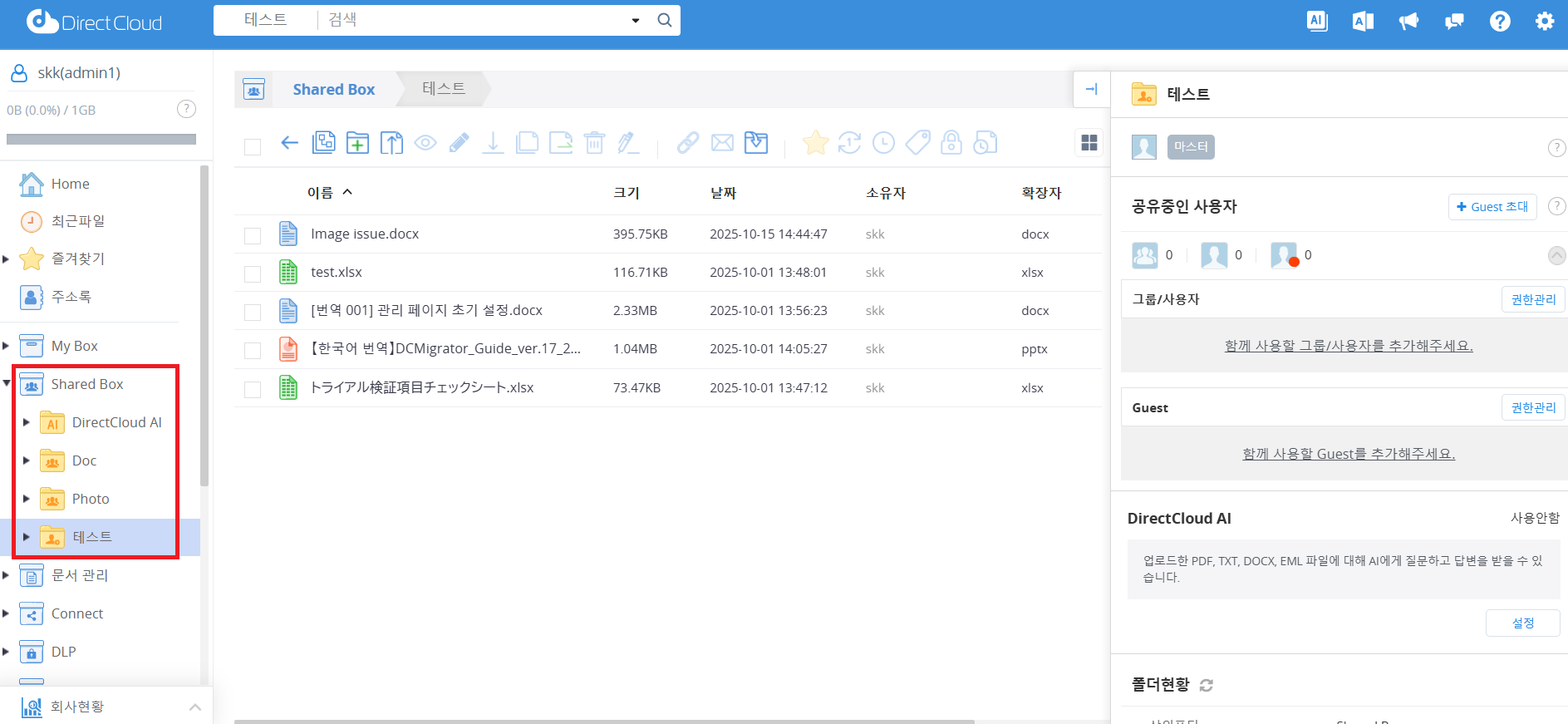Select Connect in the sidebar menu

(77, 613)
